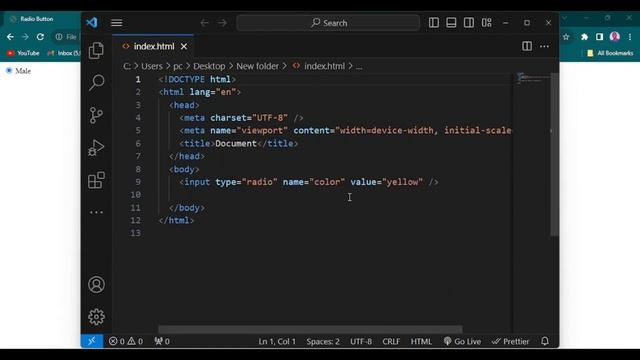640x360 pixels.
Task: Click the Document title text on line 6
Action: [236, 144]
